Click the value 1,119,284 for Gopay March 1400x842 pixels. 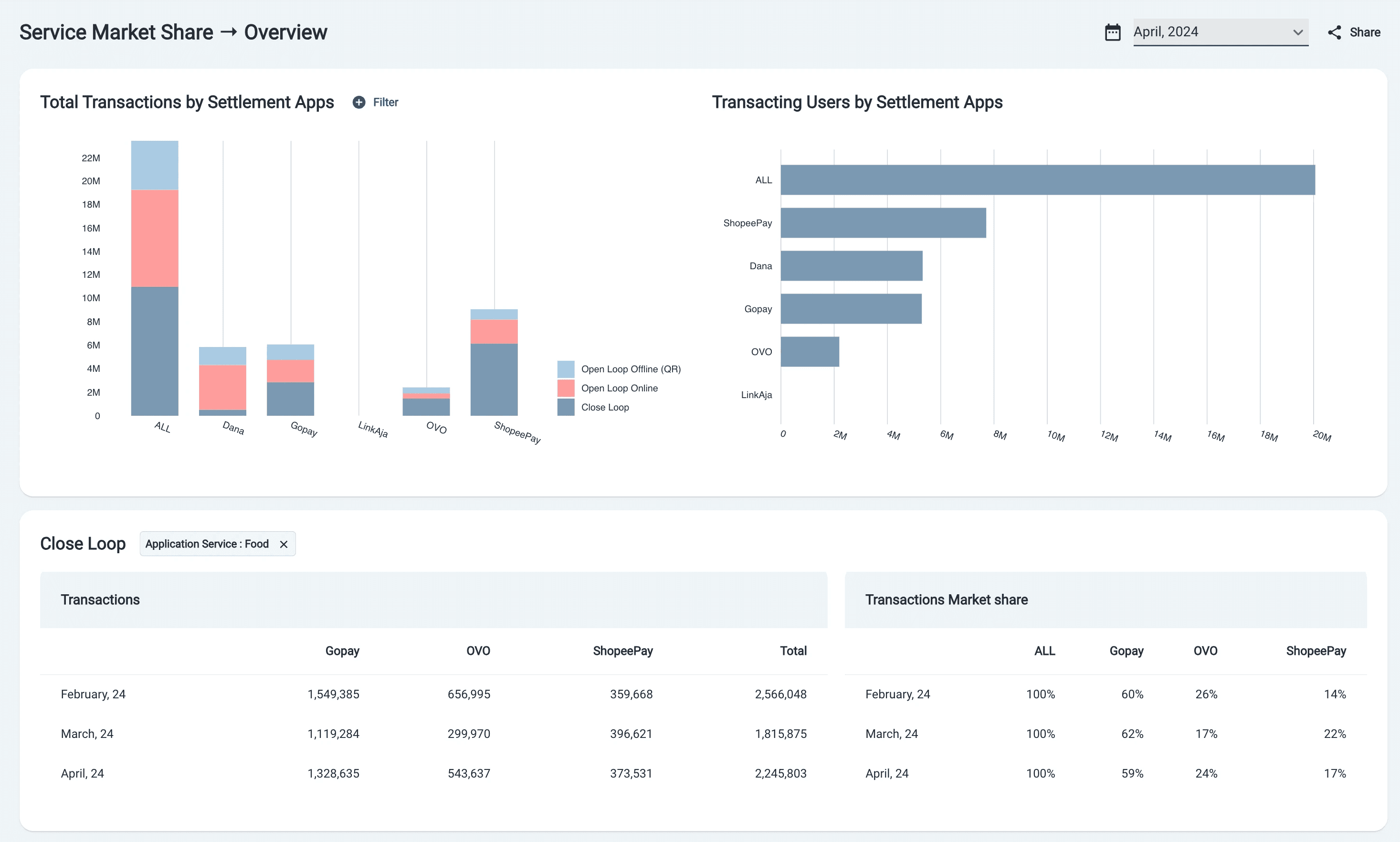[333, 734]
